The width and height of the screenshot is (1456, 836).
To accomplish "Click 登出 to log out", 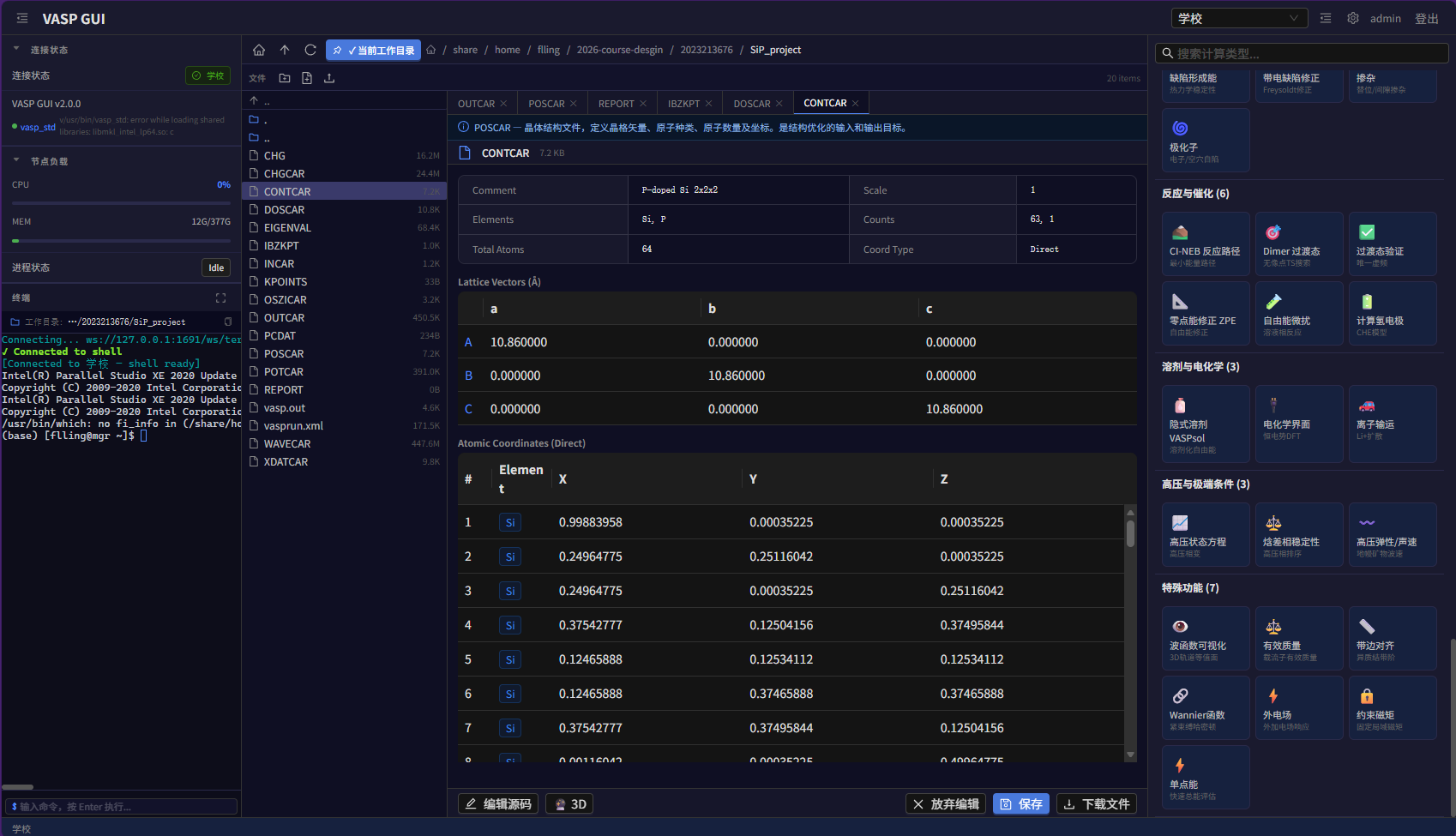I will click(x=1427, y=18).
